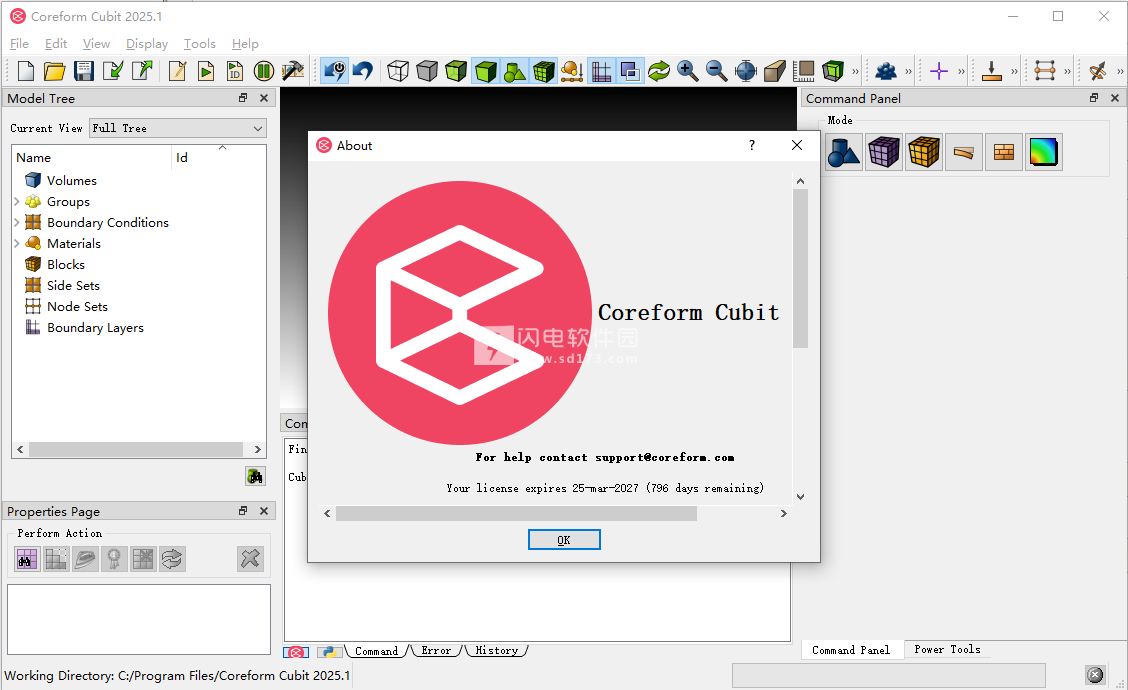Viewport: 1128px width, 690px height.
Task: Open a file using the yellow folder icon
Action: [55, 71]
